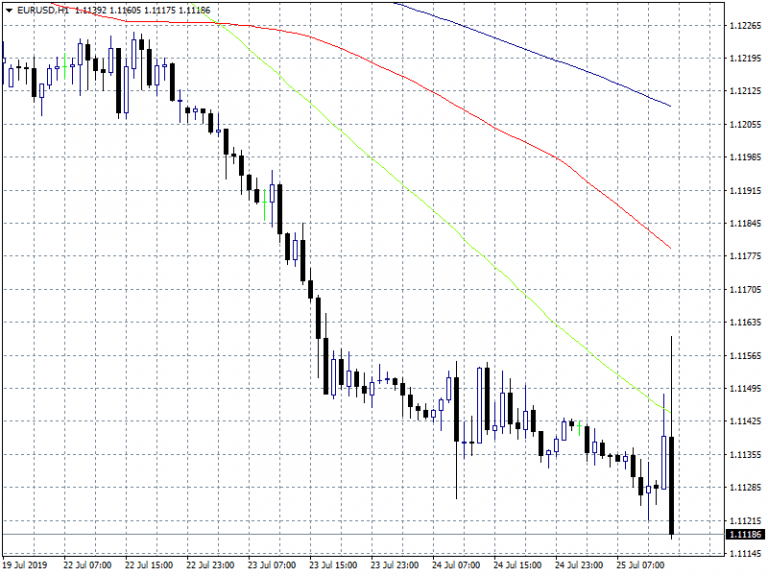Click the 1.11215 price axis label

click(x=742, y=521)
